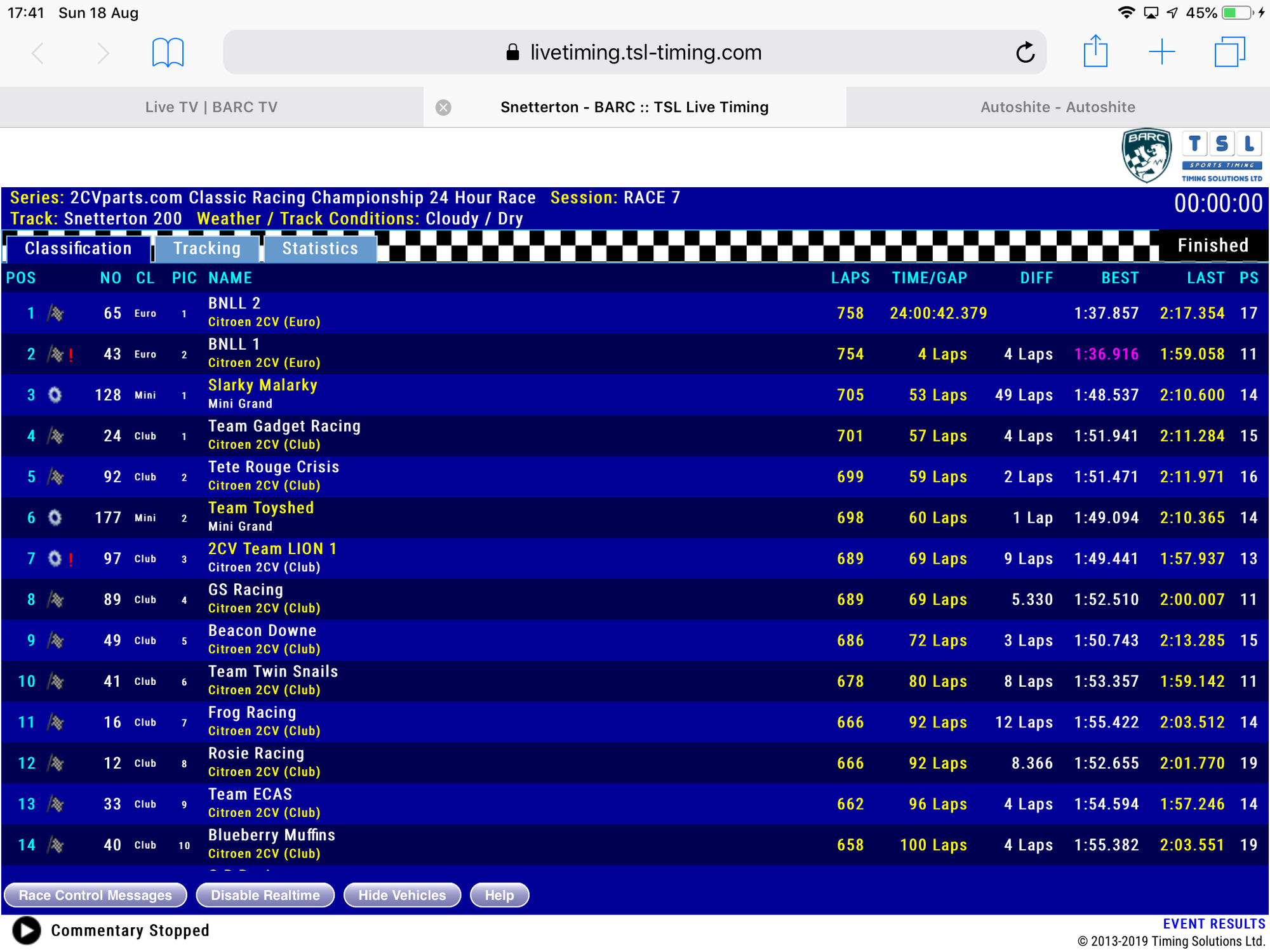1270x952 pixels.
Task: Click the Help button
Action: [499, 895]
